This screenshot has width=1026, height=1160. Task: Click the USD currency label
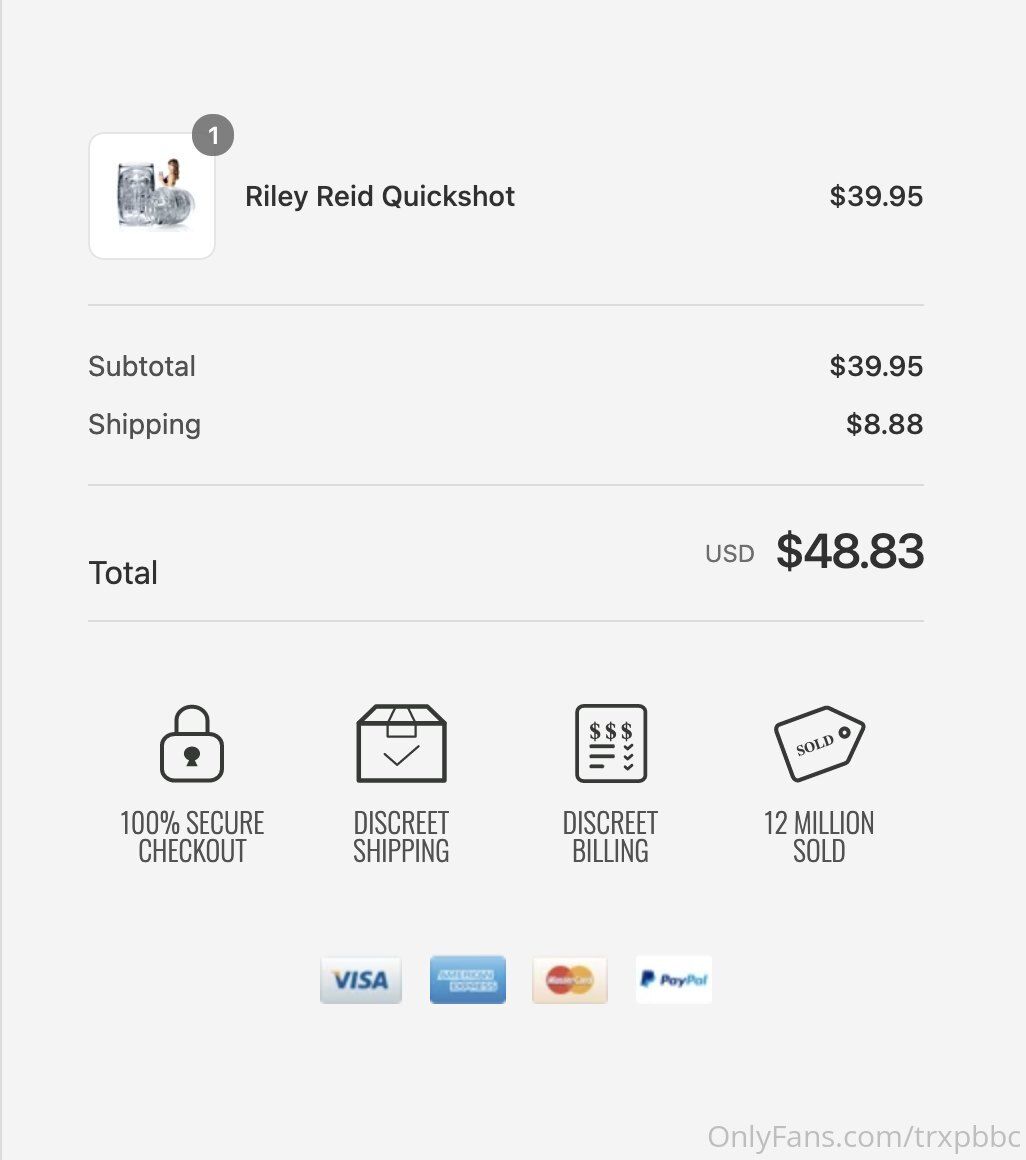(730, 554)
